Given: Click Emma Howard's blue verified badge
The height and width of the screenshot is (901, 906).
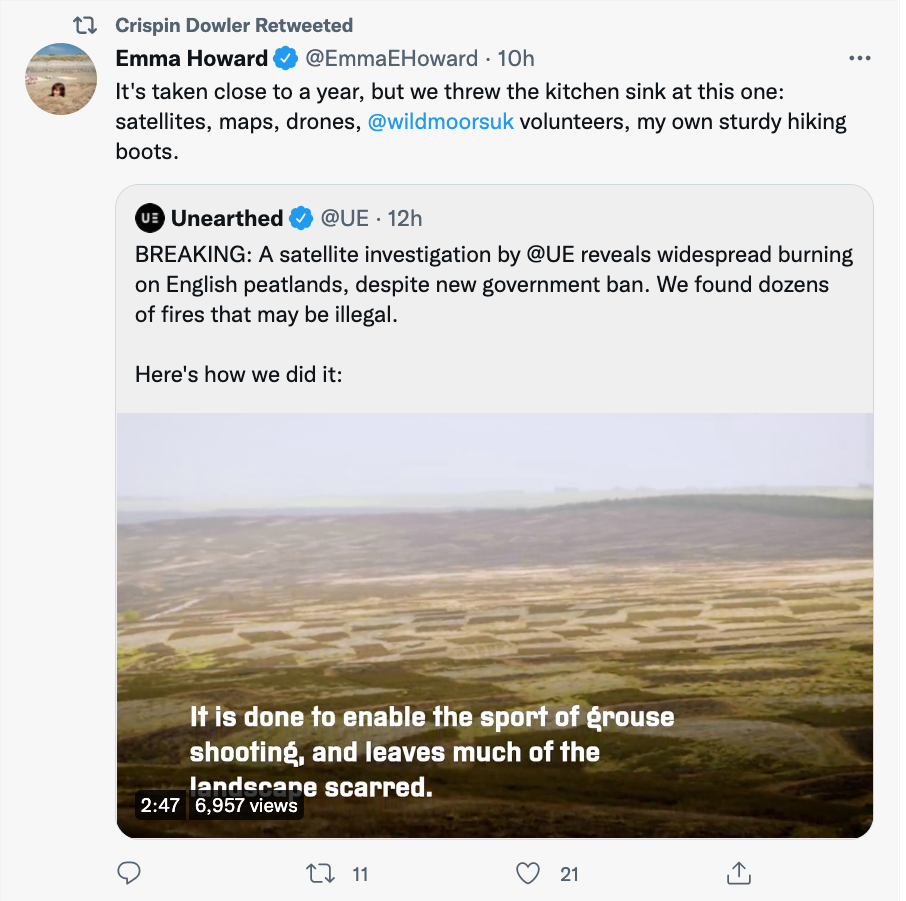Looking at the screenshot, I should [285, 58].
